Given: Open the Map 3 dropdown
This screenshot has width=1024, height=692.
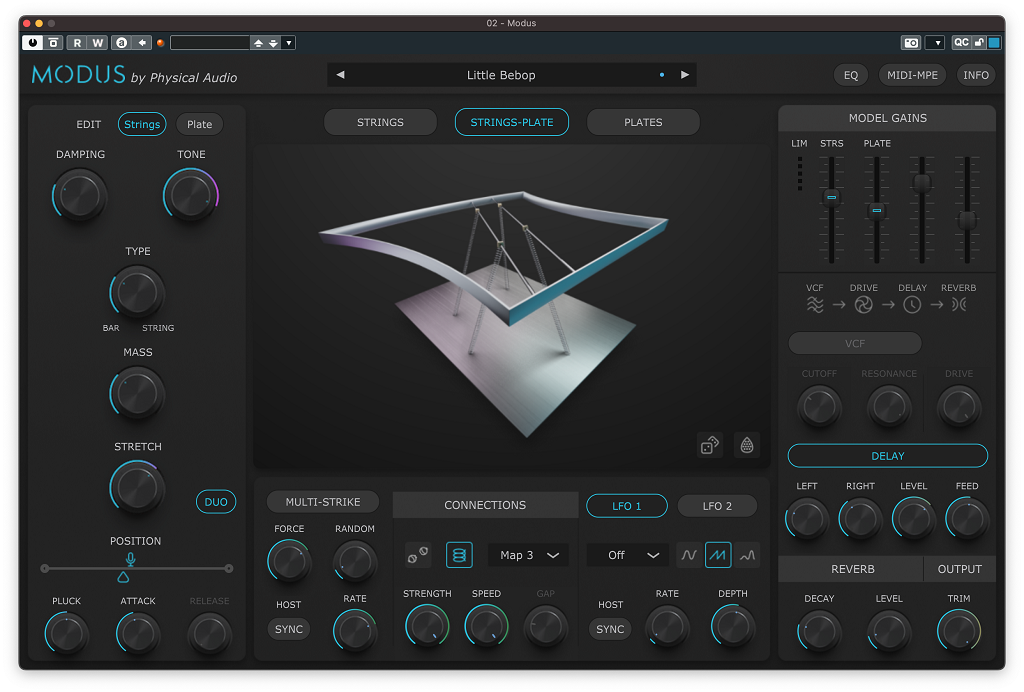Looking at the screenshot, I should (529, 555).
